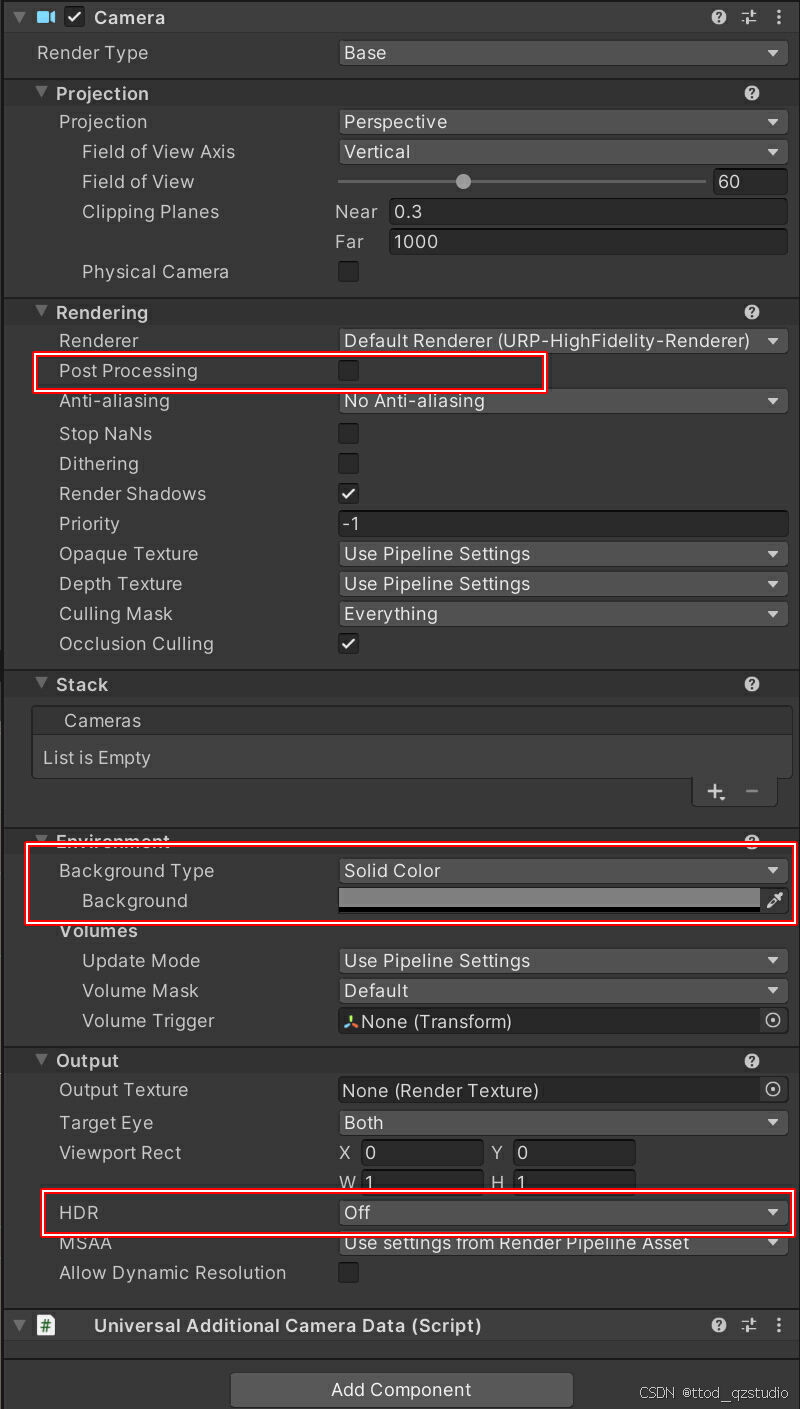Add a camera to the Stack list
The width and height of the screenshot is (800, 1409).
(715, 791)
